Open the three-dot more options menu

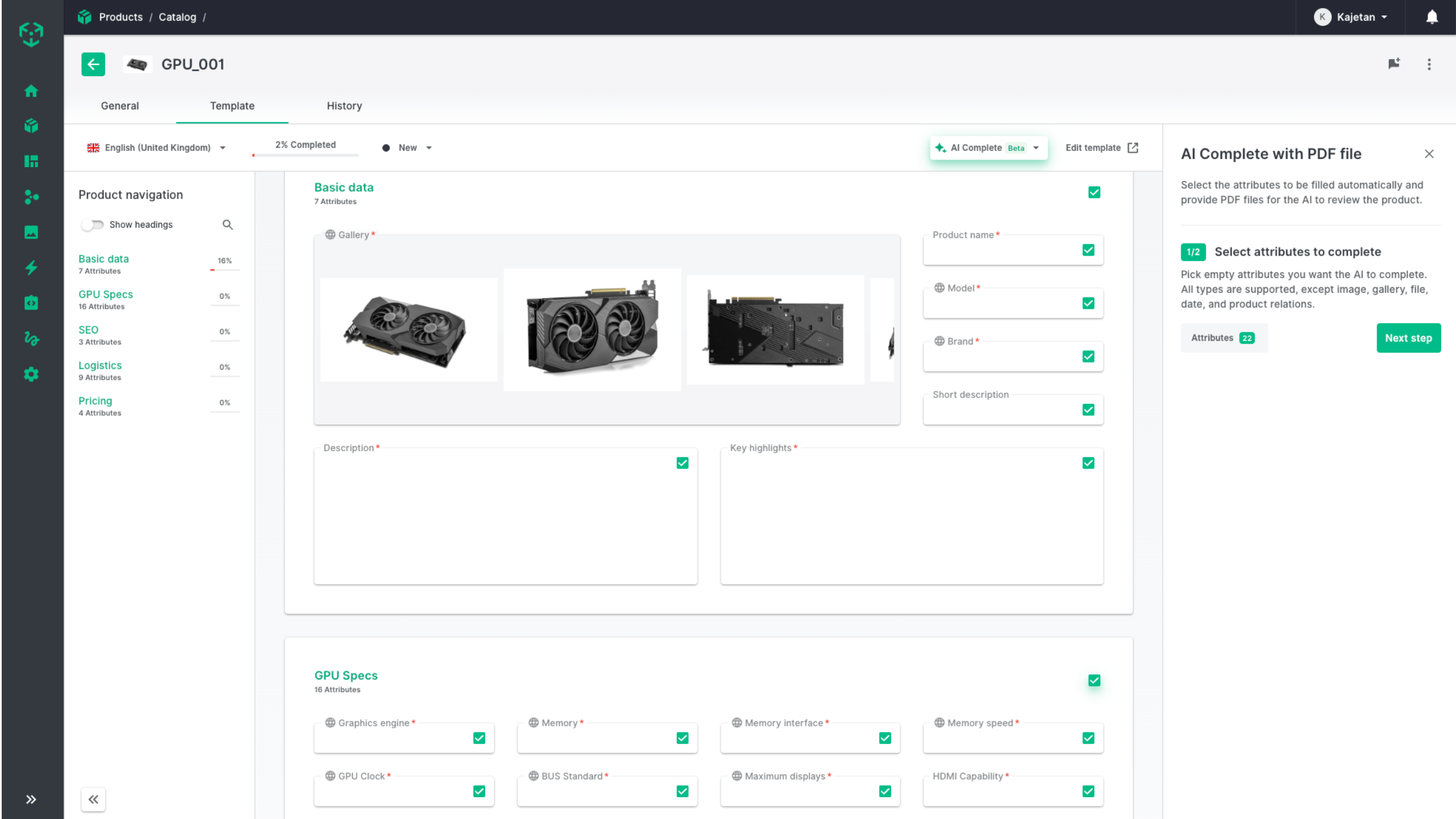1429,64
